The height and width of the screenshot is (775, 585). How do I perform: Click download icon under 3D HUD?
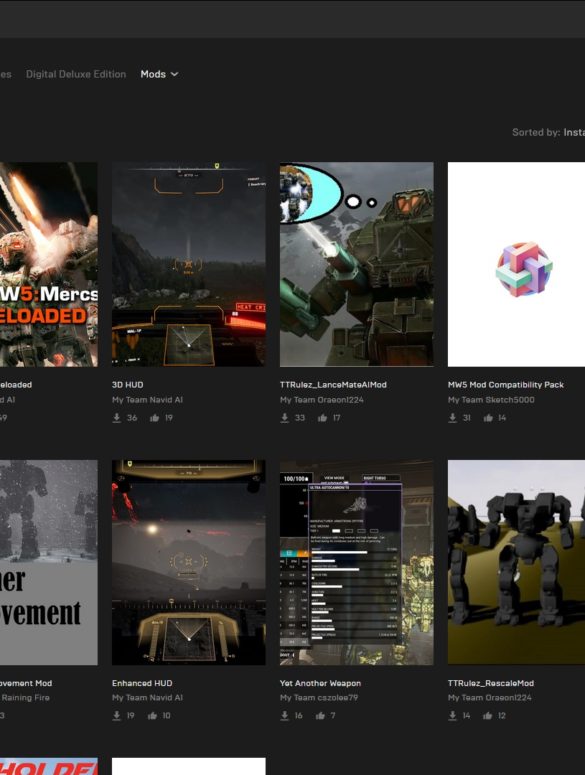(x=117, y=418)
